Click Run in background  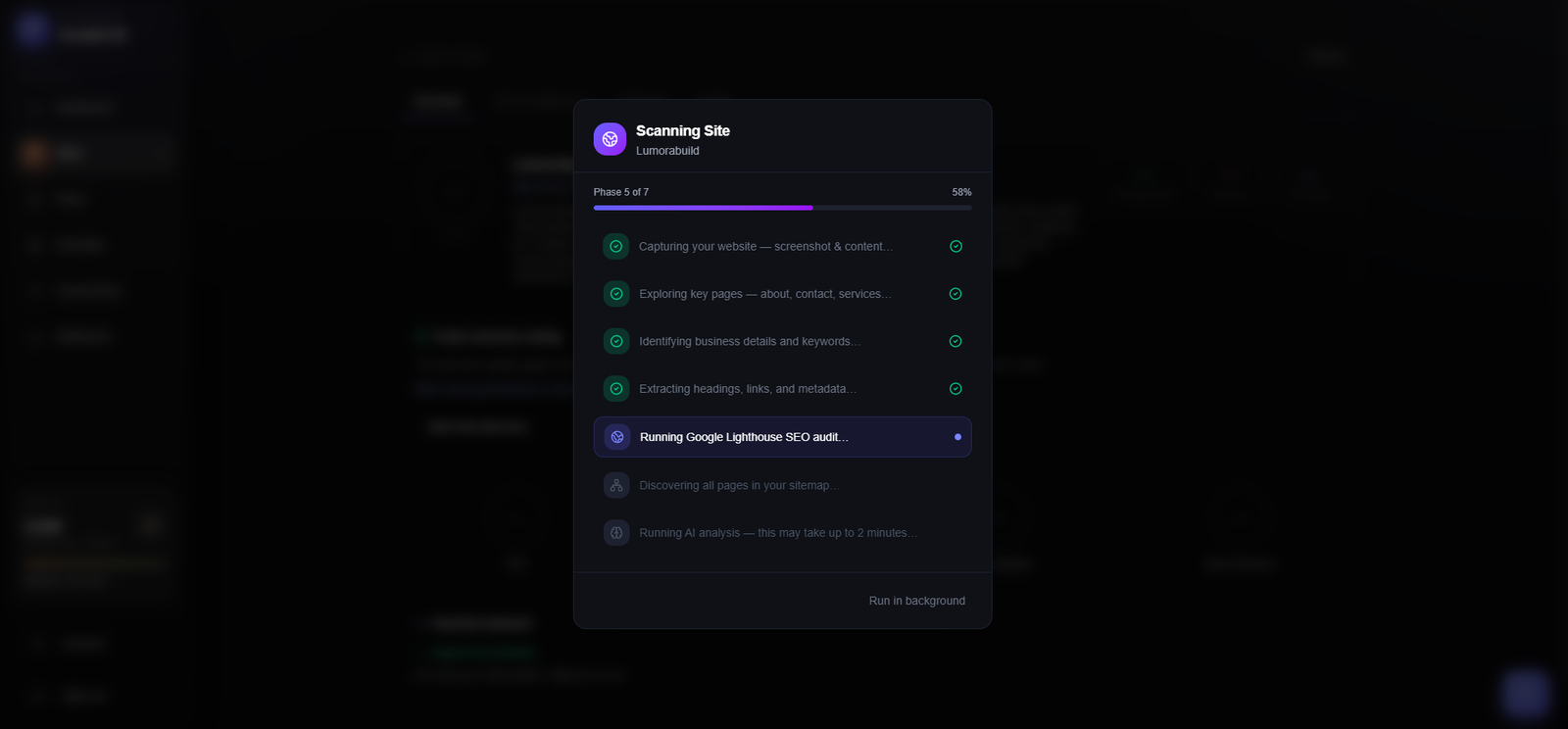[x=917, y=601]
